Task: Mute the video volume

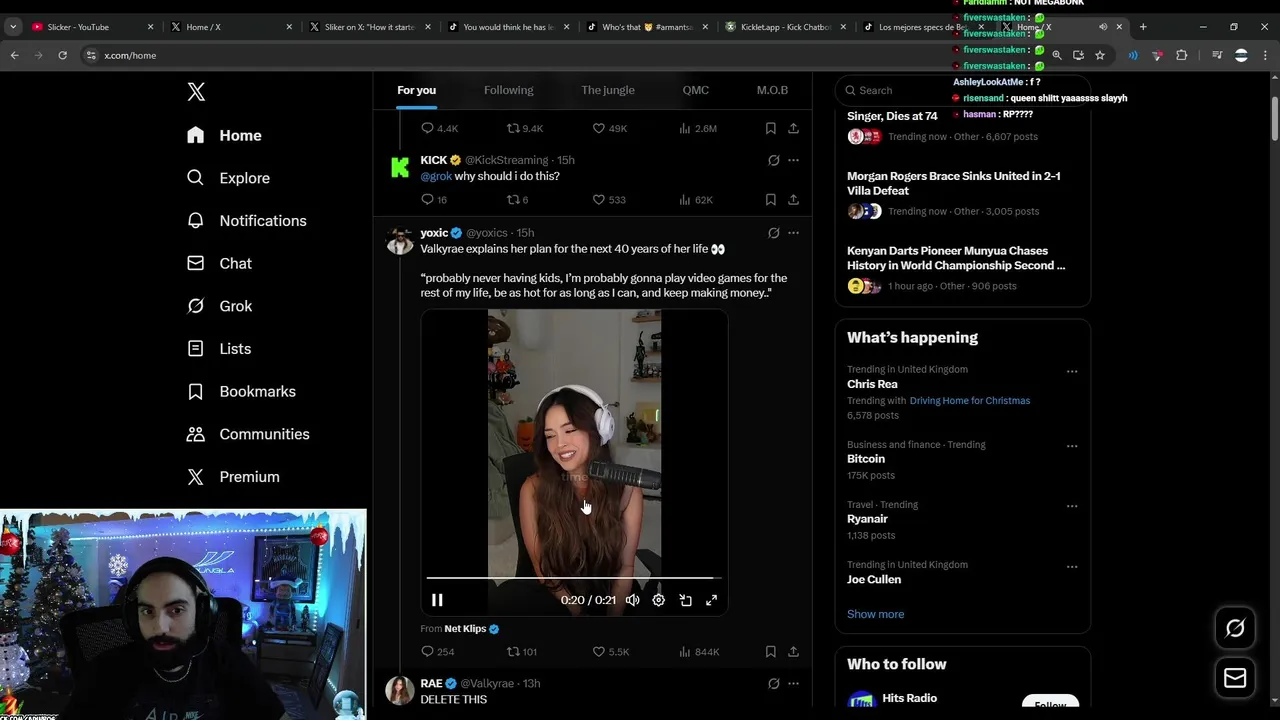Action: pyautogui.click(x=632, y=600)
